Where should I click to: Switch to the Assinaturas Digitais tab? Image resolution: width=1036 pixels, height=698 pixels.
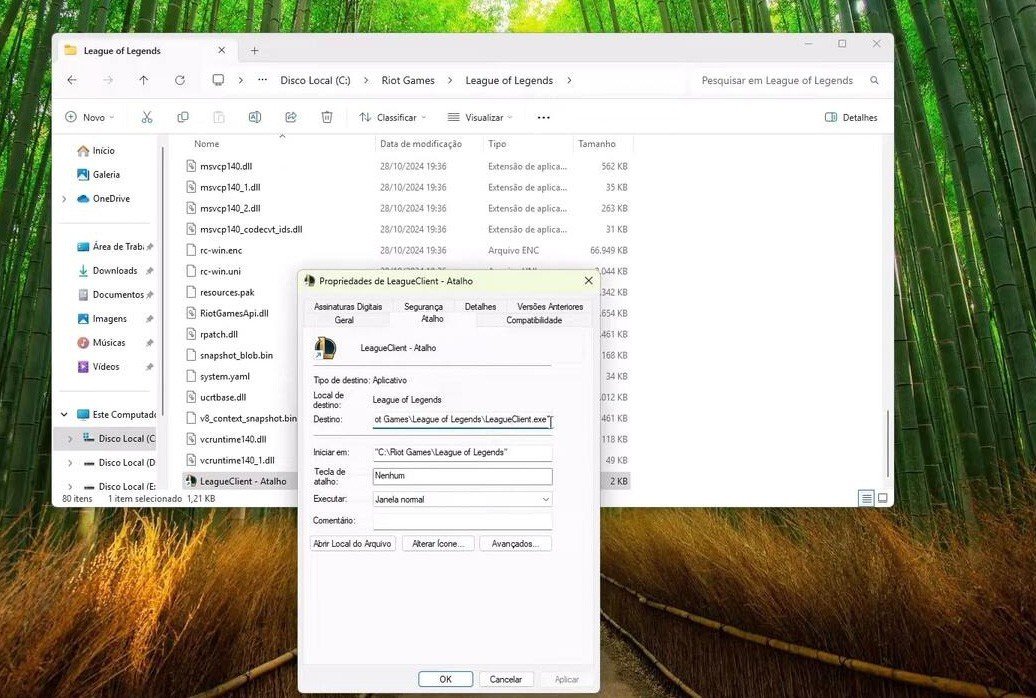click(348, 307)
